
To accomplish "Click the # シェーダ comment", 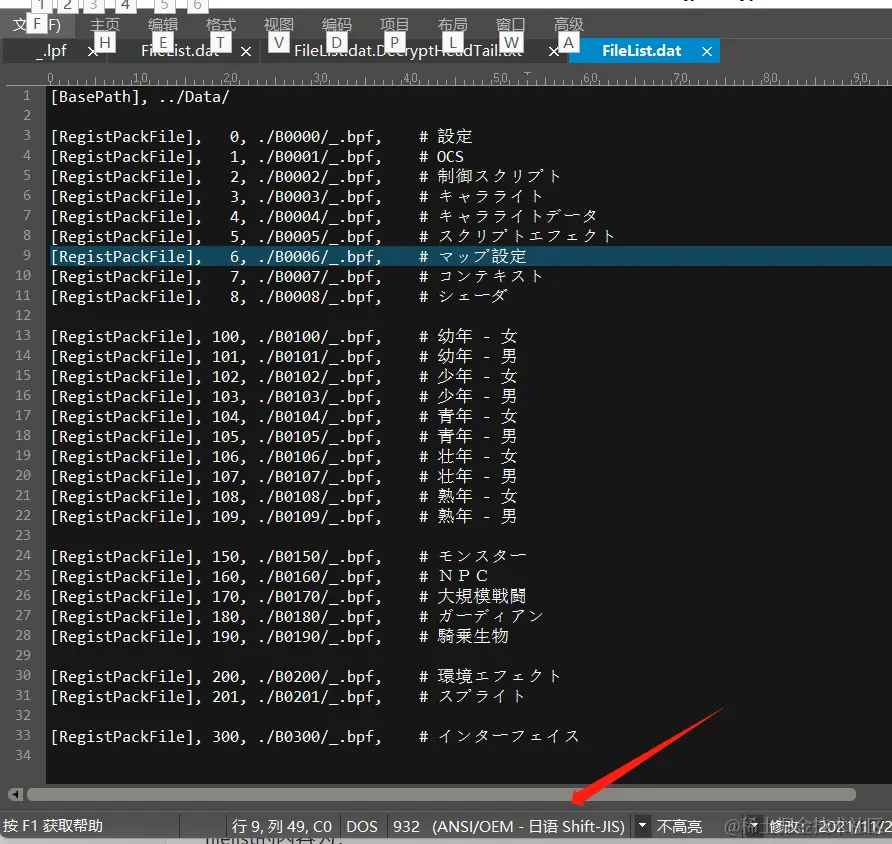I will 463,296.
